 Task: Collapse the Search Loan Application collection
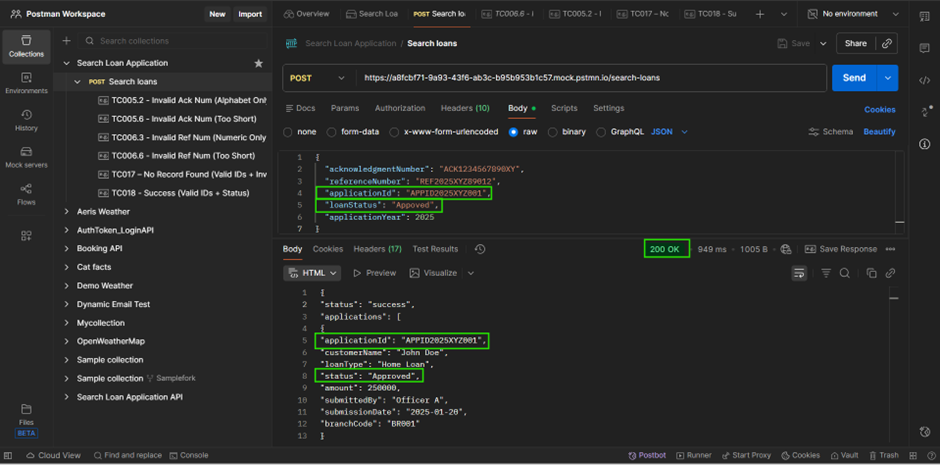[x=66, y=63]
